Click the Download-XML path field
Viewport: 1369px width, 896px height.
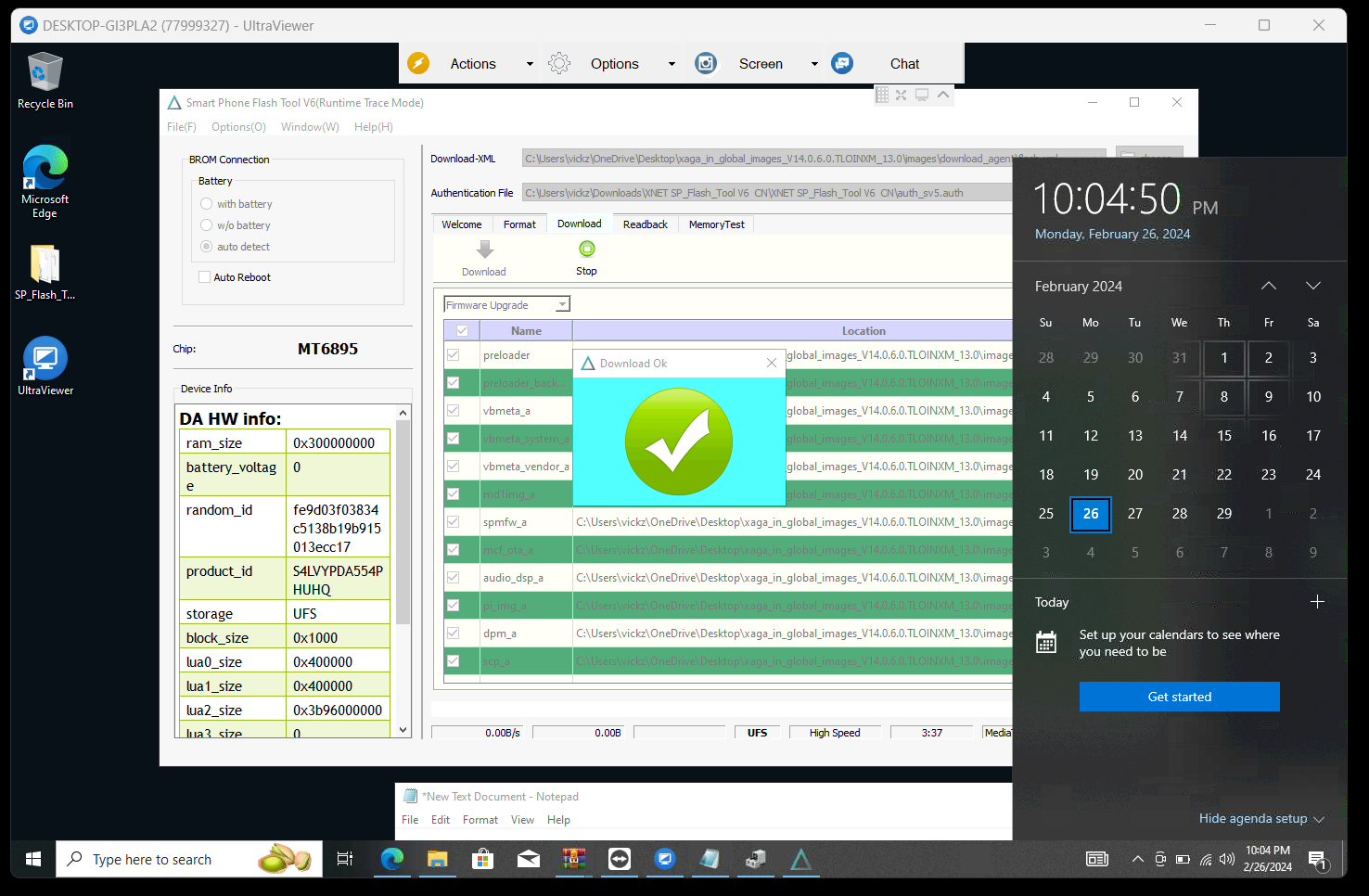tap(813, 159)
